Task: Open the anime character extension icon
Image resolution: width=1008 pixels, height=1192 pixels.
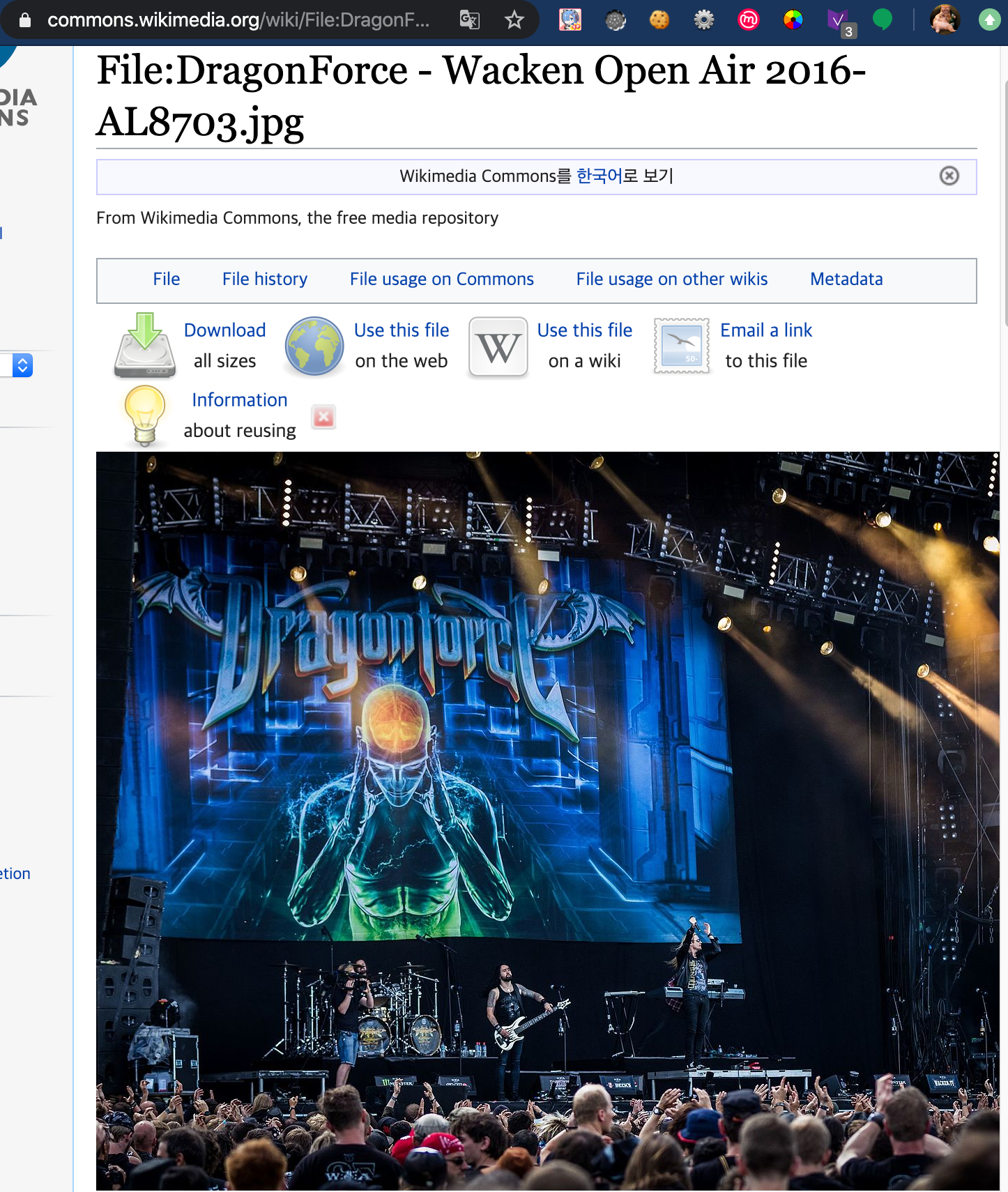Action: click(x=570, y=20)
